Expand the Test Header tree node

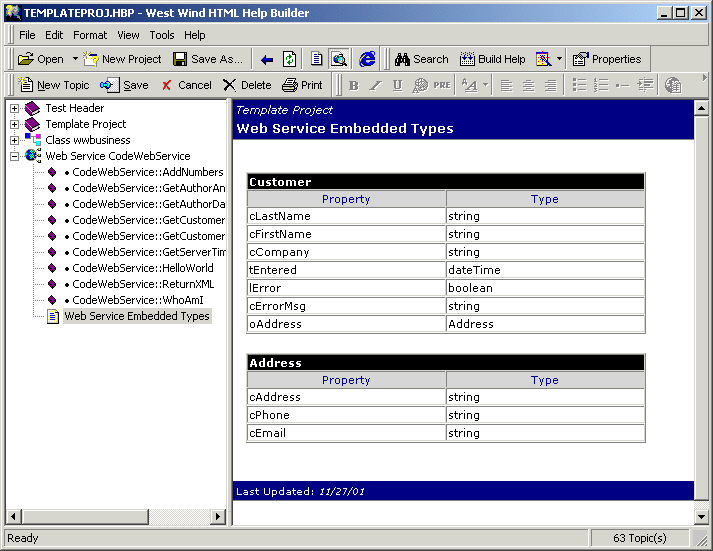point(15,108)
